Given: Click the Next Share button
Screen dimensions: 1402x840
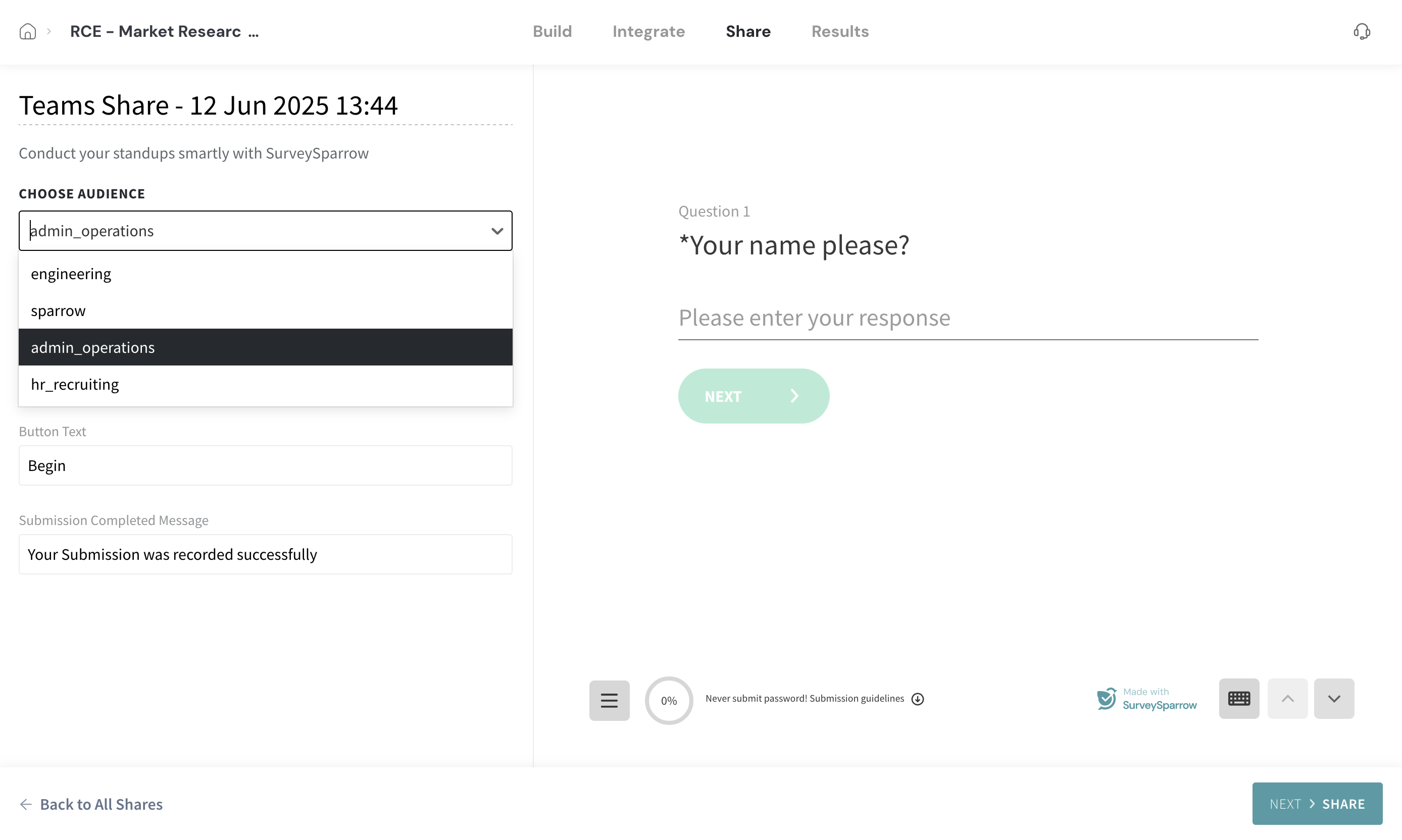Looking at the screenshot, I should tap(1317, 804).
